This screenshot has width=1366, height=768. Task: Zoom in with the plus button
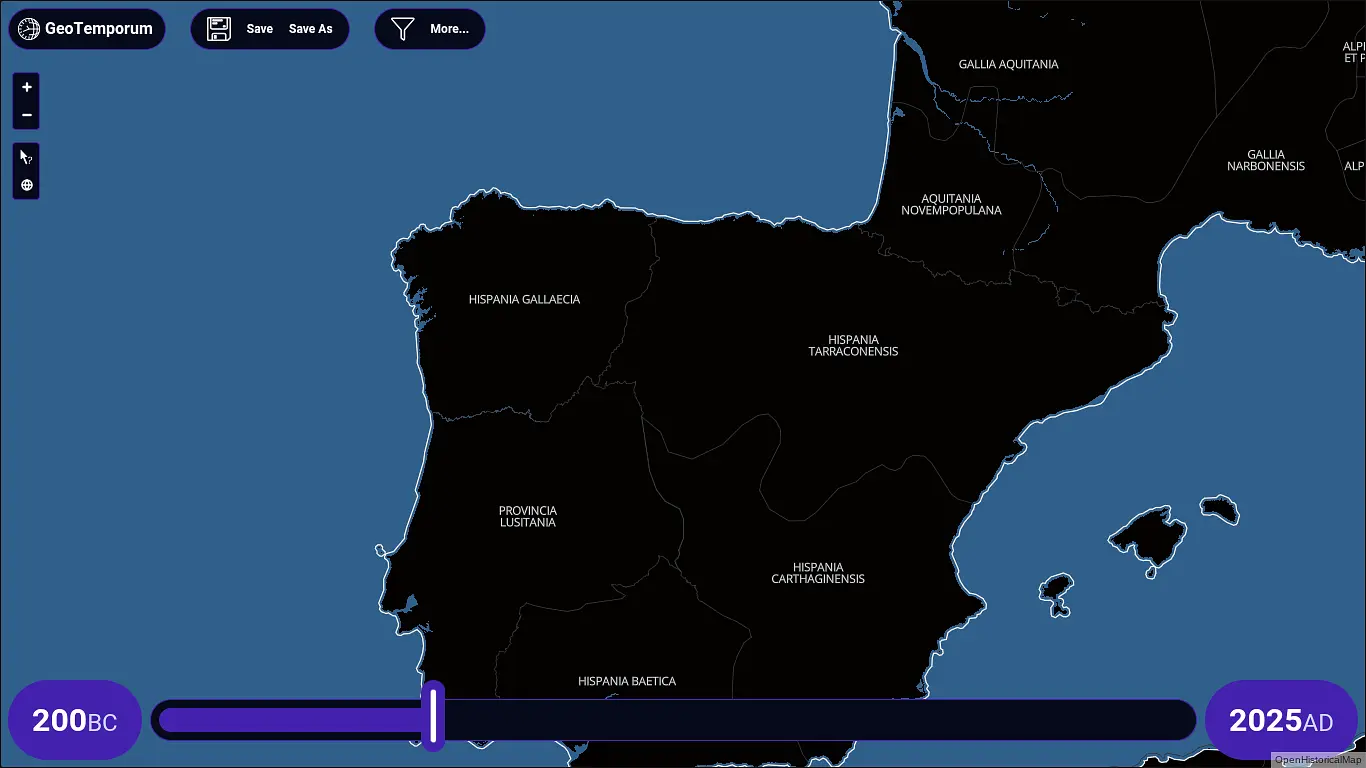click(x=27, y=88)
